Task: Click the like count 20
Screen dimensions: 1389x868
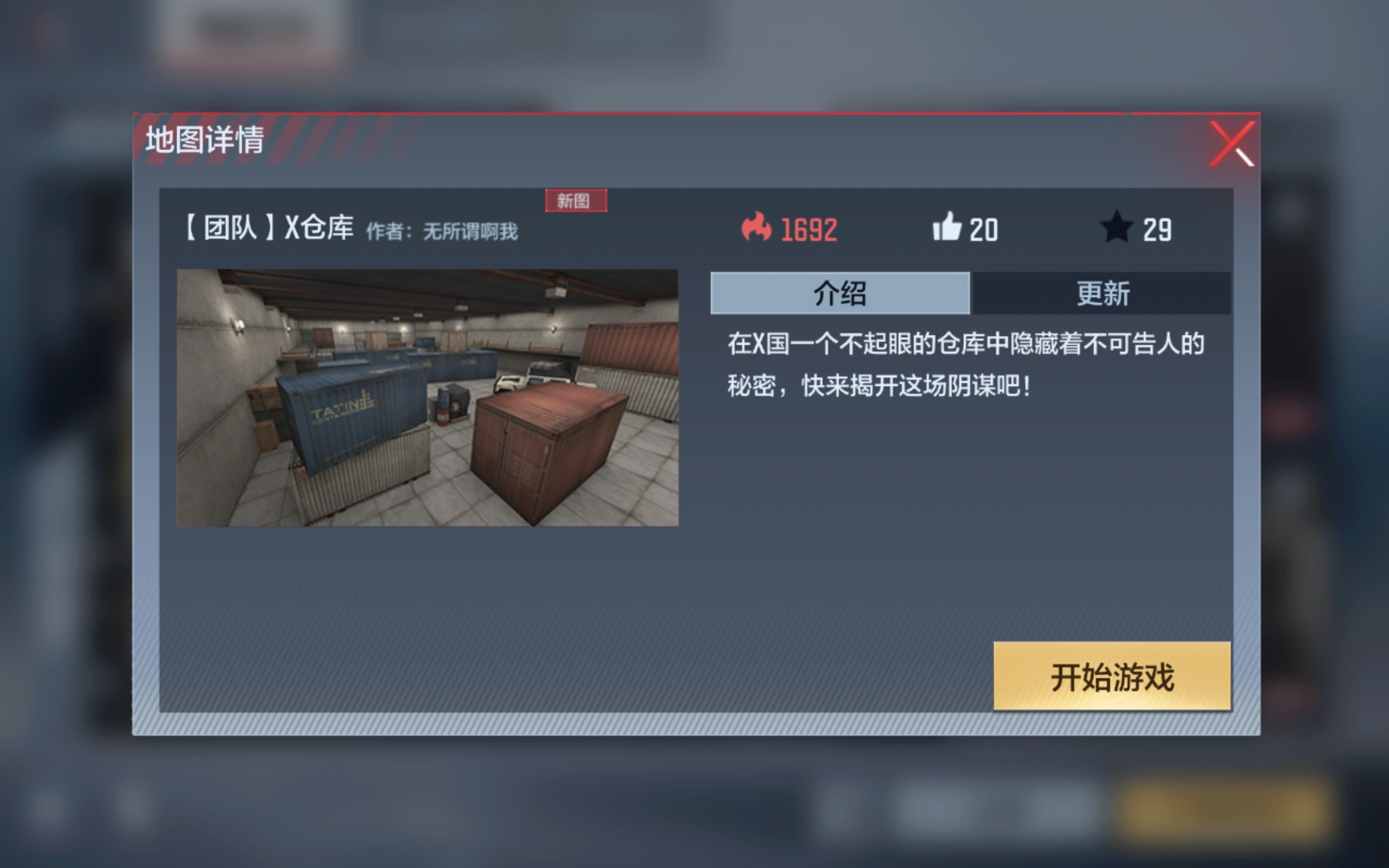Action: (x=984, y=230)
